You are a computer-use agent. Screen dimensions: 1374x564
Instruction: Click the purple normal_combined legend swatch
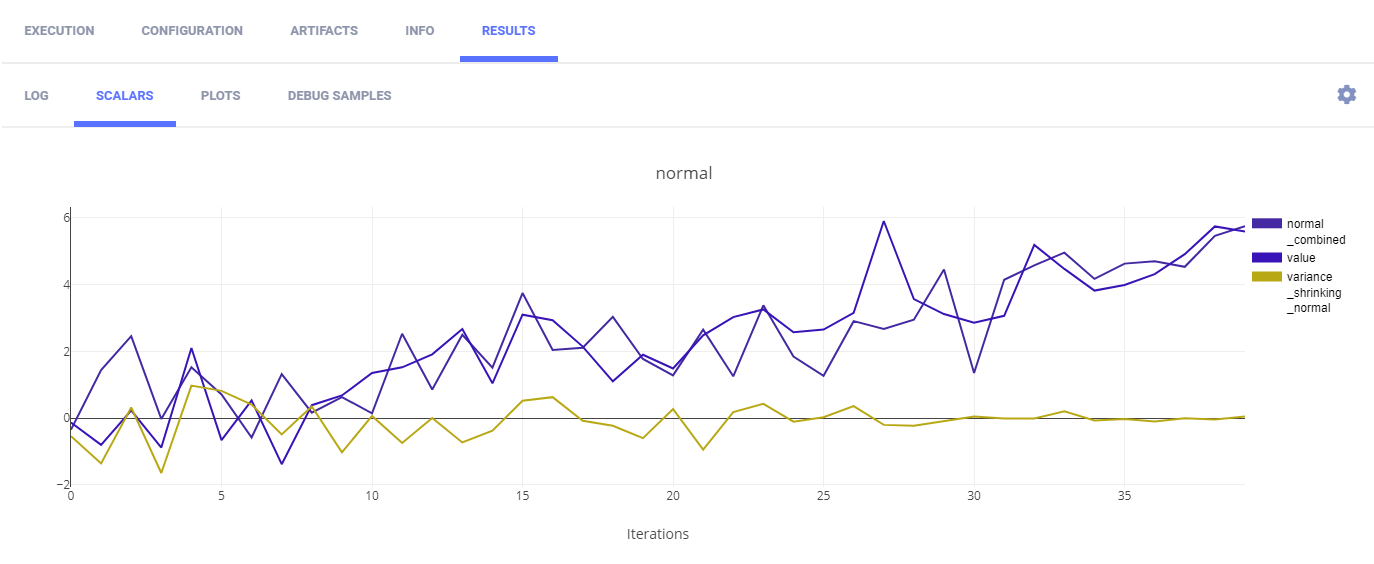[1266, 224]
